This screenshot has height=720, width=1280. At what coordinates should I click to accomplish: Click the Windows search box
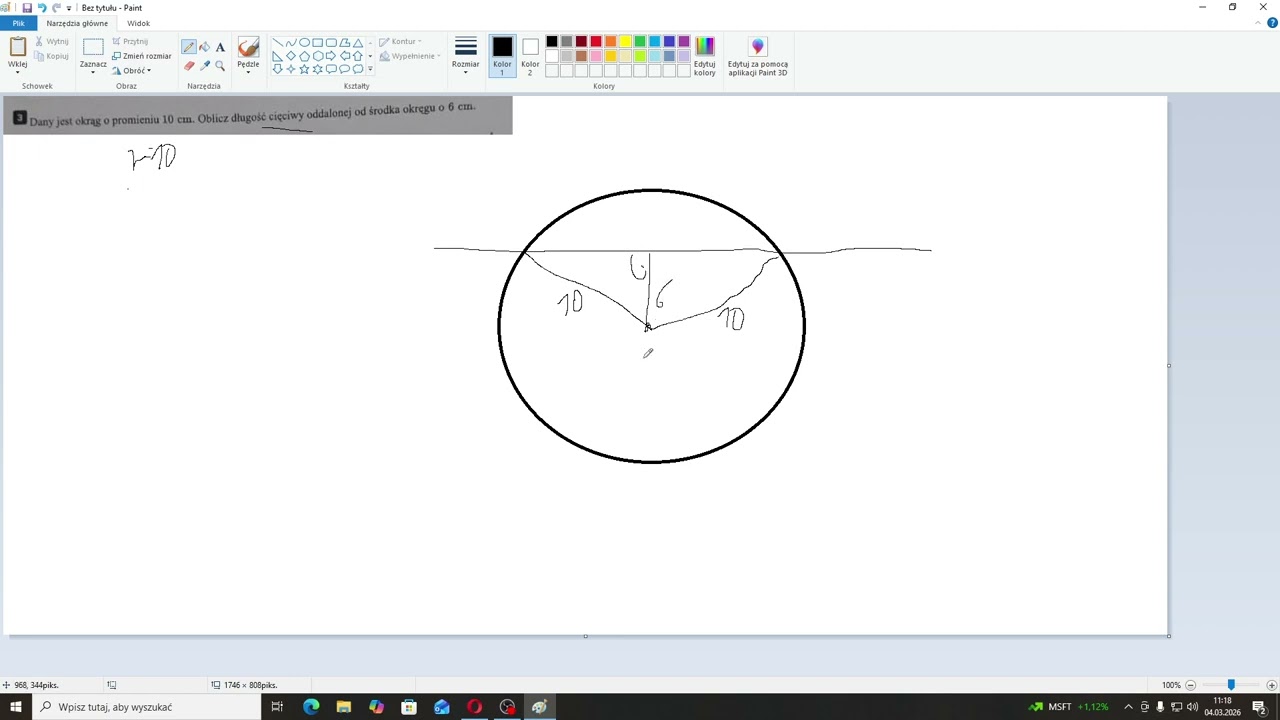[x=147, y=707]
